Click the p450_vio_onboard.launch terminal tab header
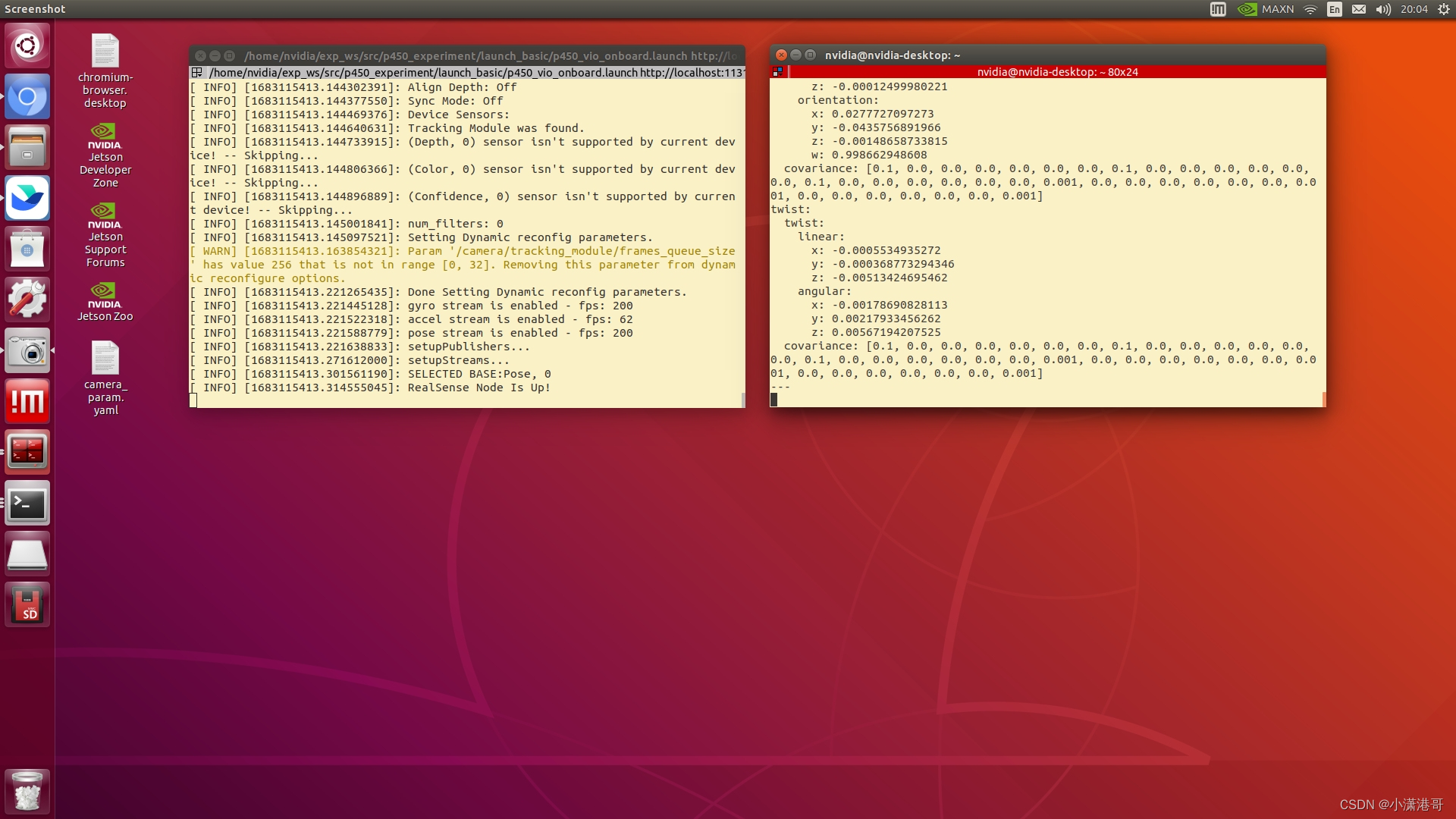1456x819 pixels. pos(475,73)
